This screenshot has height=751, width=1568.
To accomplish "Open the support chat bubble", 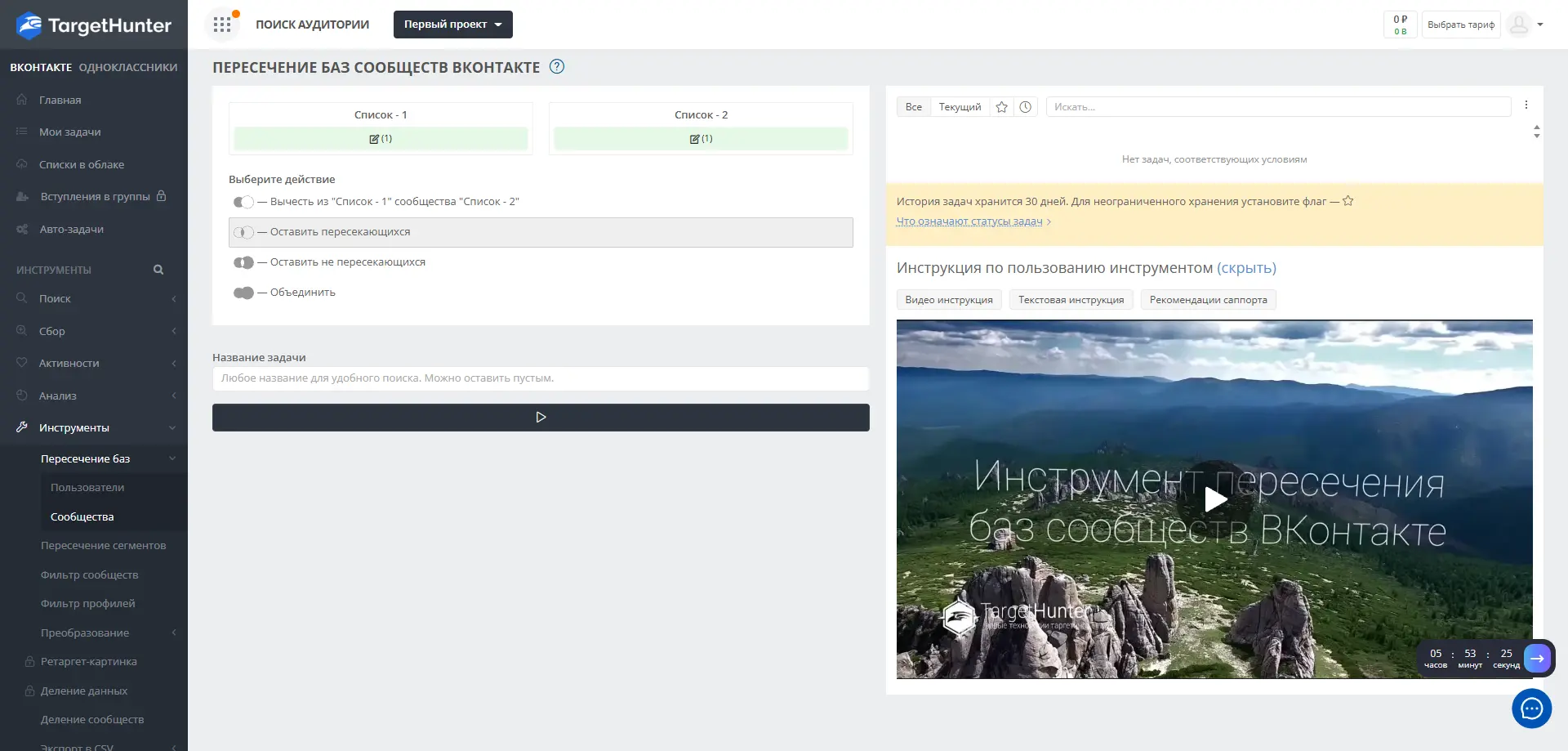I will (1532, 709).
